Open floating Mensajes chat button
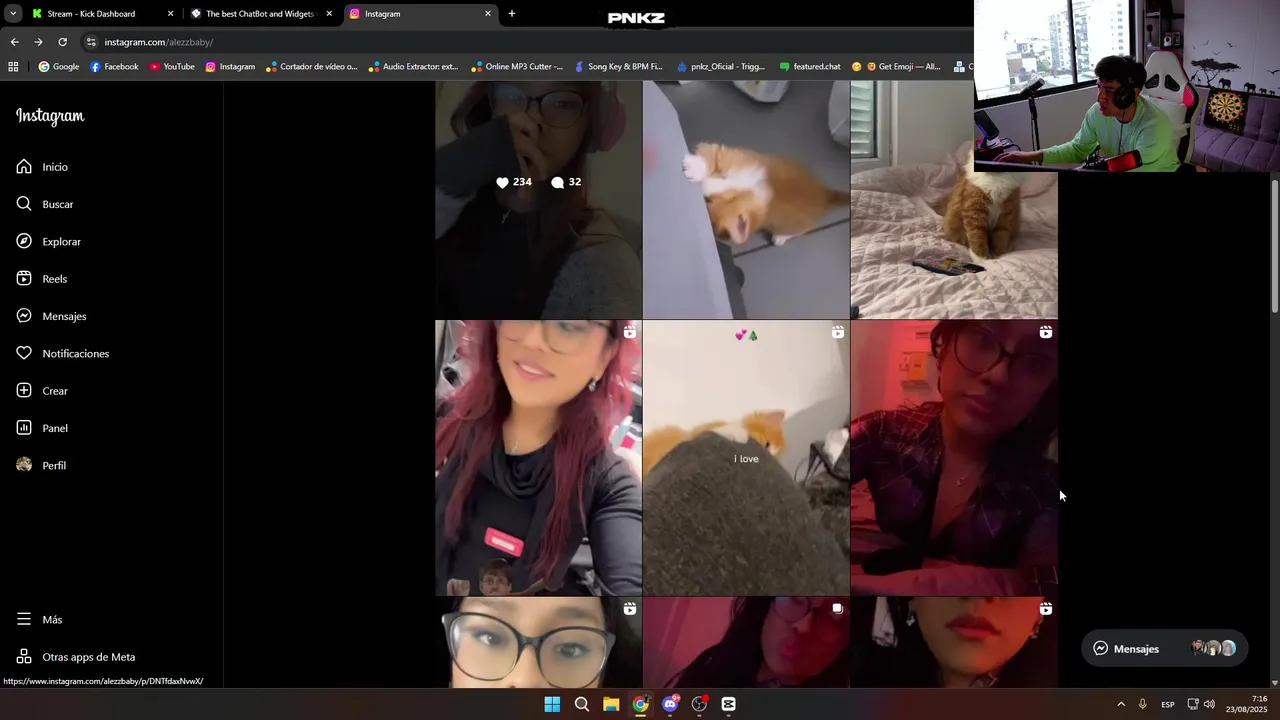1280x720 pixels. (x=1165, y=648)
